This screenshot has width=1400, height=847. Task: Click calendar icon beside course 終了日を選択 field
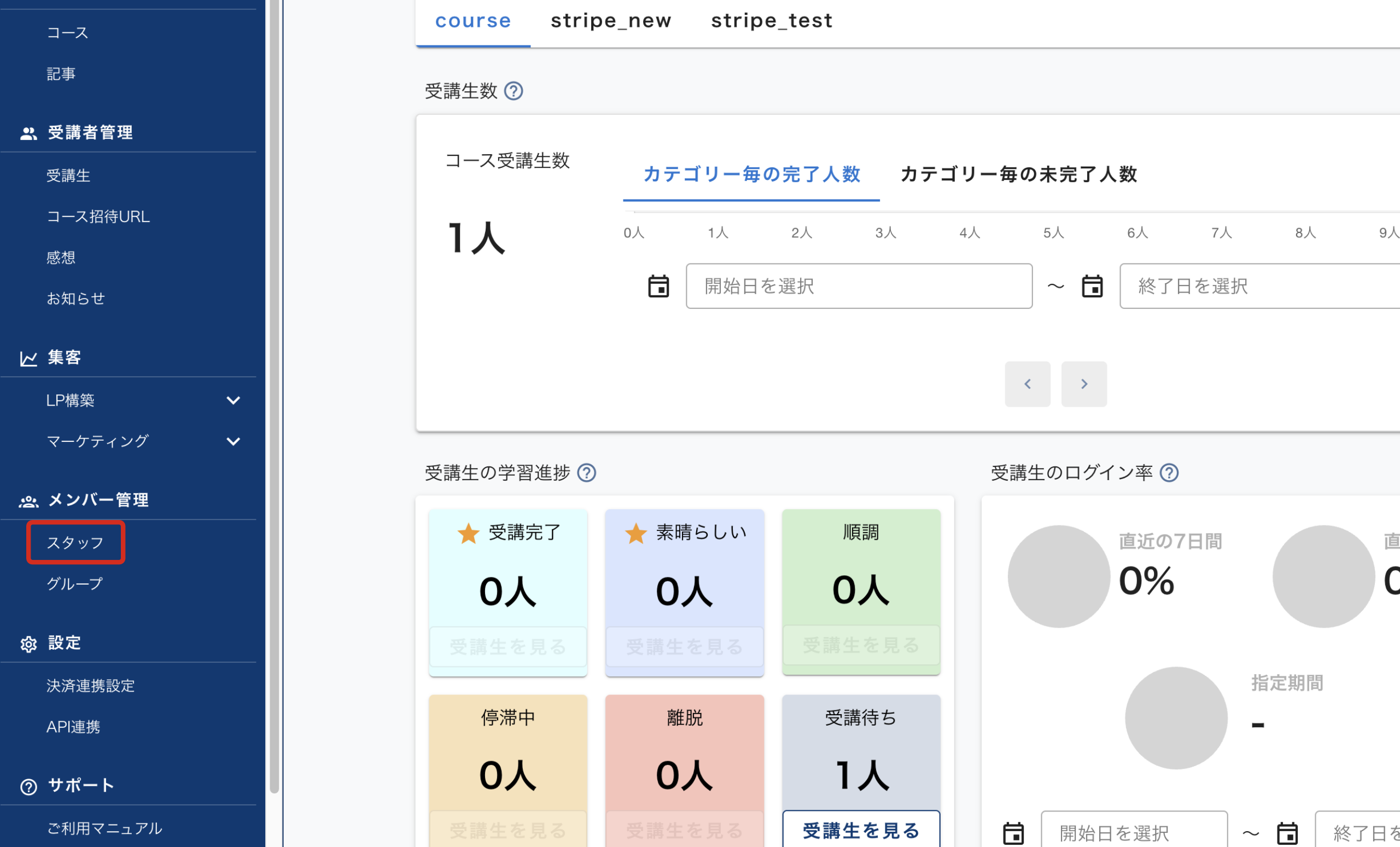(1092, 286)
